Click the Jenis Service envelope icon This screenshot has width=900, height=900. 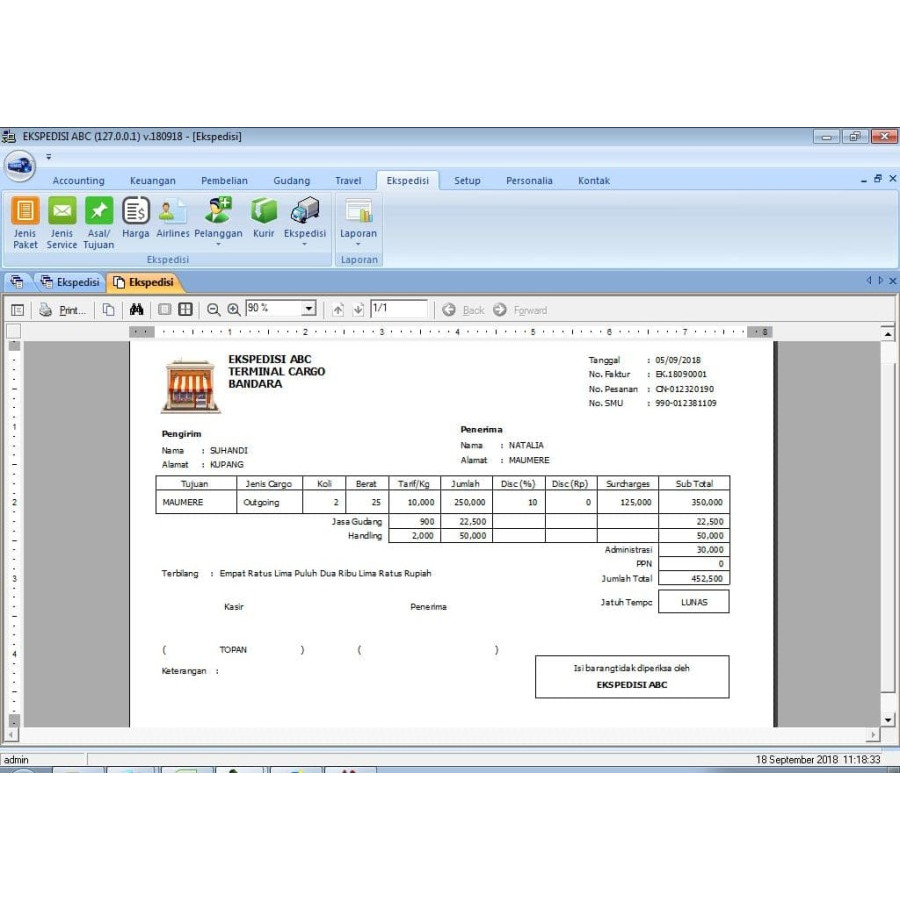pos(62,211)
